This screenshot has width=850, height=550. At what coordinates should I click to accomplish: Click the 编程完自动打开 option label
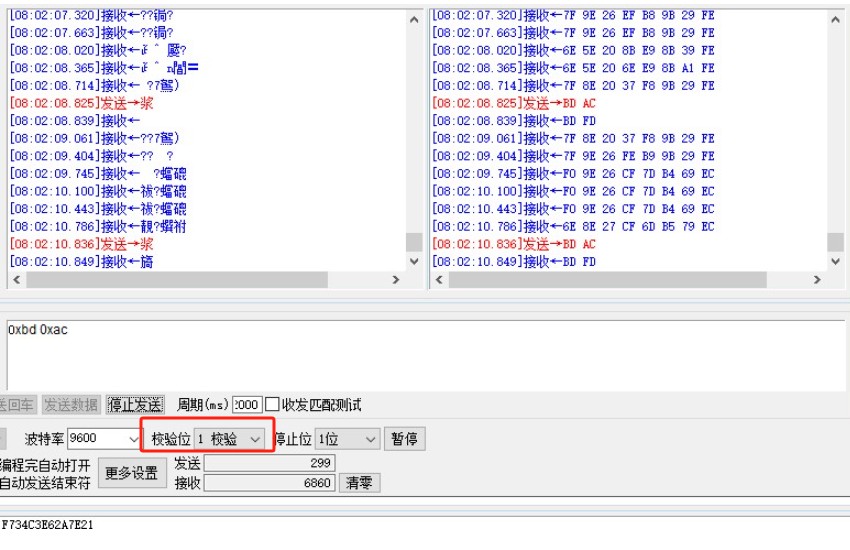point(45,465)
